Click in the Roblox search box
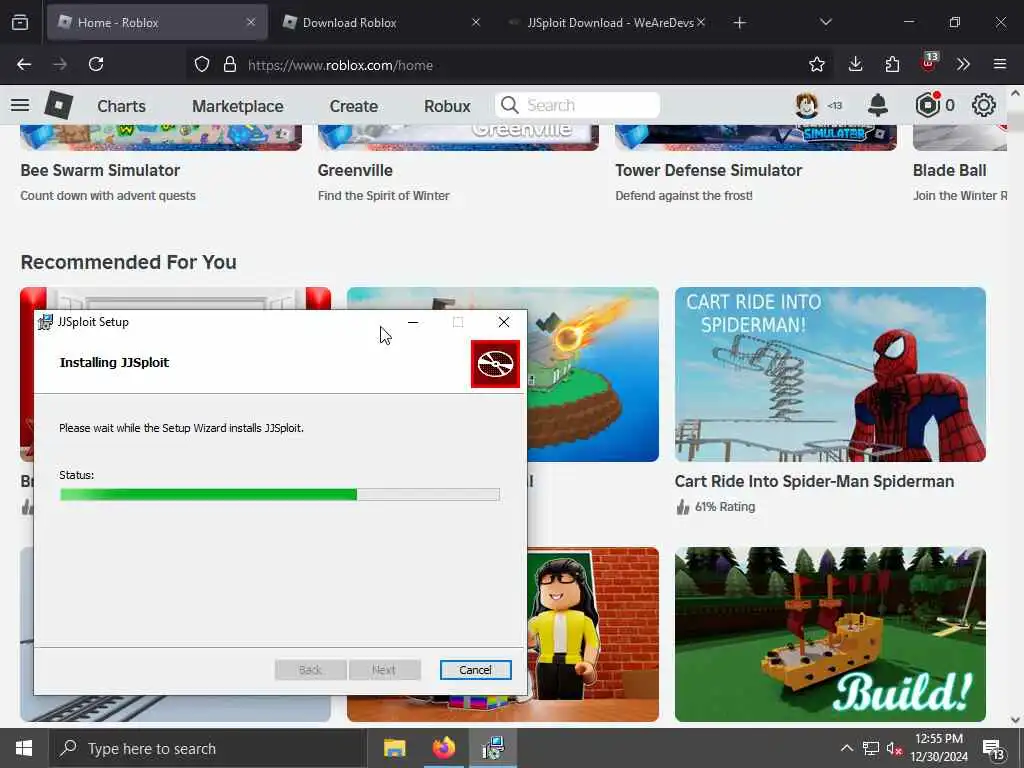The image size is (1024, 768). click(x=577, y=105)
